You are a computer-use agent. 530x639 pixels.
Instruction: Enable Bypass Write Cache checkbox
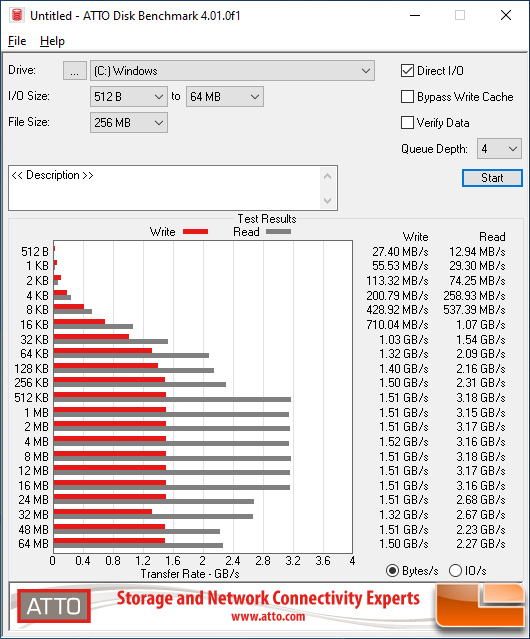[407, 97]
